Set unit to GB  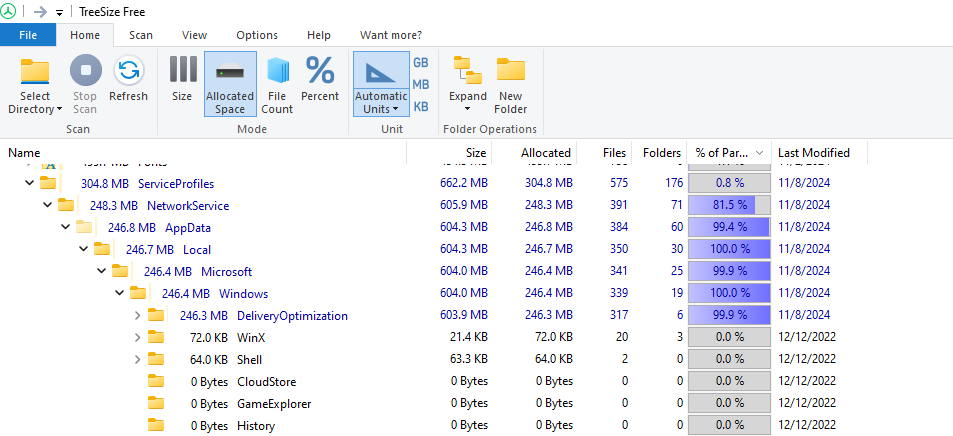coord(421,63)
